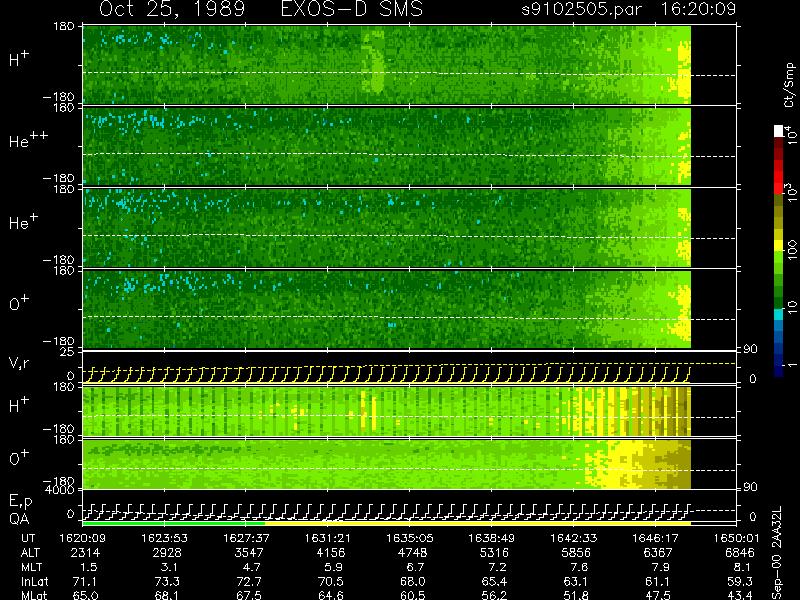
Task: Click the green segment of the QA bar
Action: click(x=173, y=523)
